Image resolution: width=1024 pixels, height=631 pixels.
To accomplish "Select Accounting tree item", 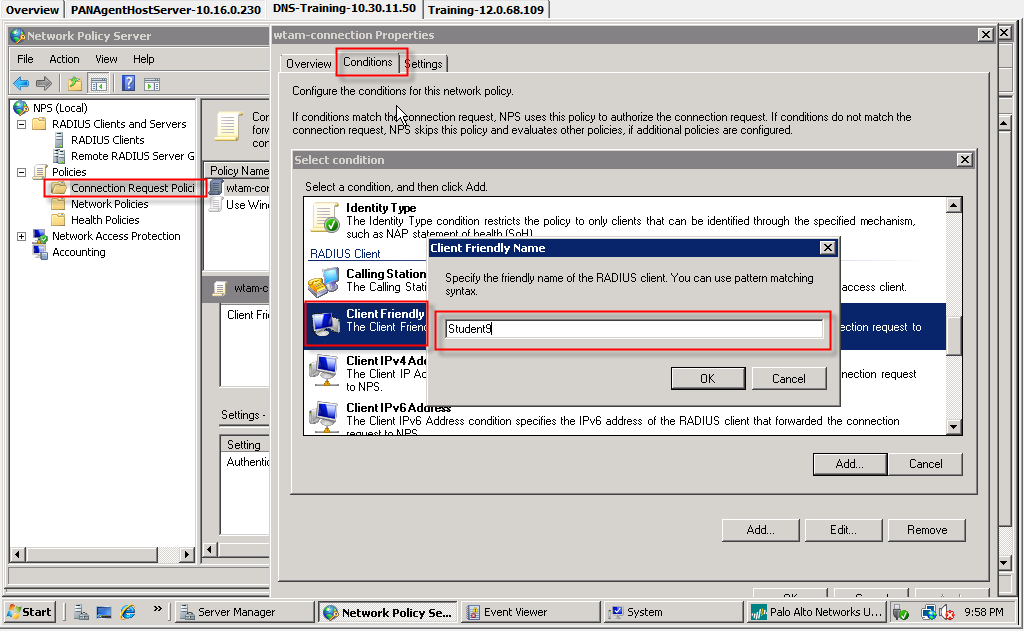I will pyautogui.click(x=78, y=252).
